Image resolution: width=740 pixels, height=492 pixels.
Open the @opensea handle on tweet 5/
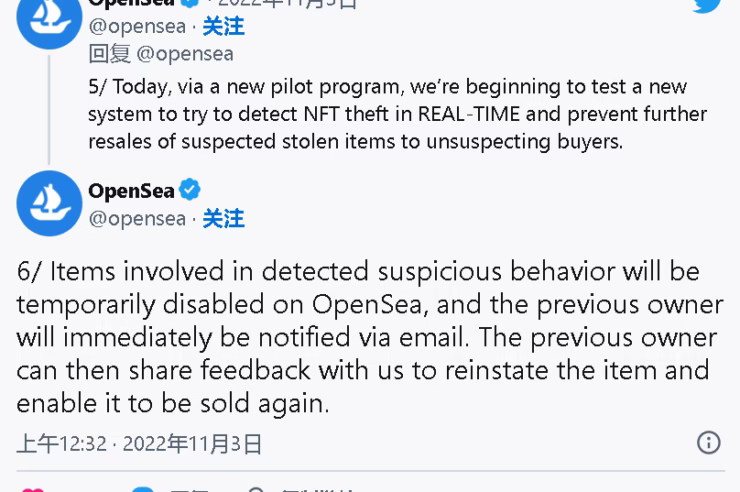[x=137, y=26]
